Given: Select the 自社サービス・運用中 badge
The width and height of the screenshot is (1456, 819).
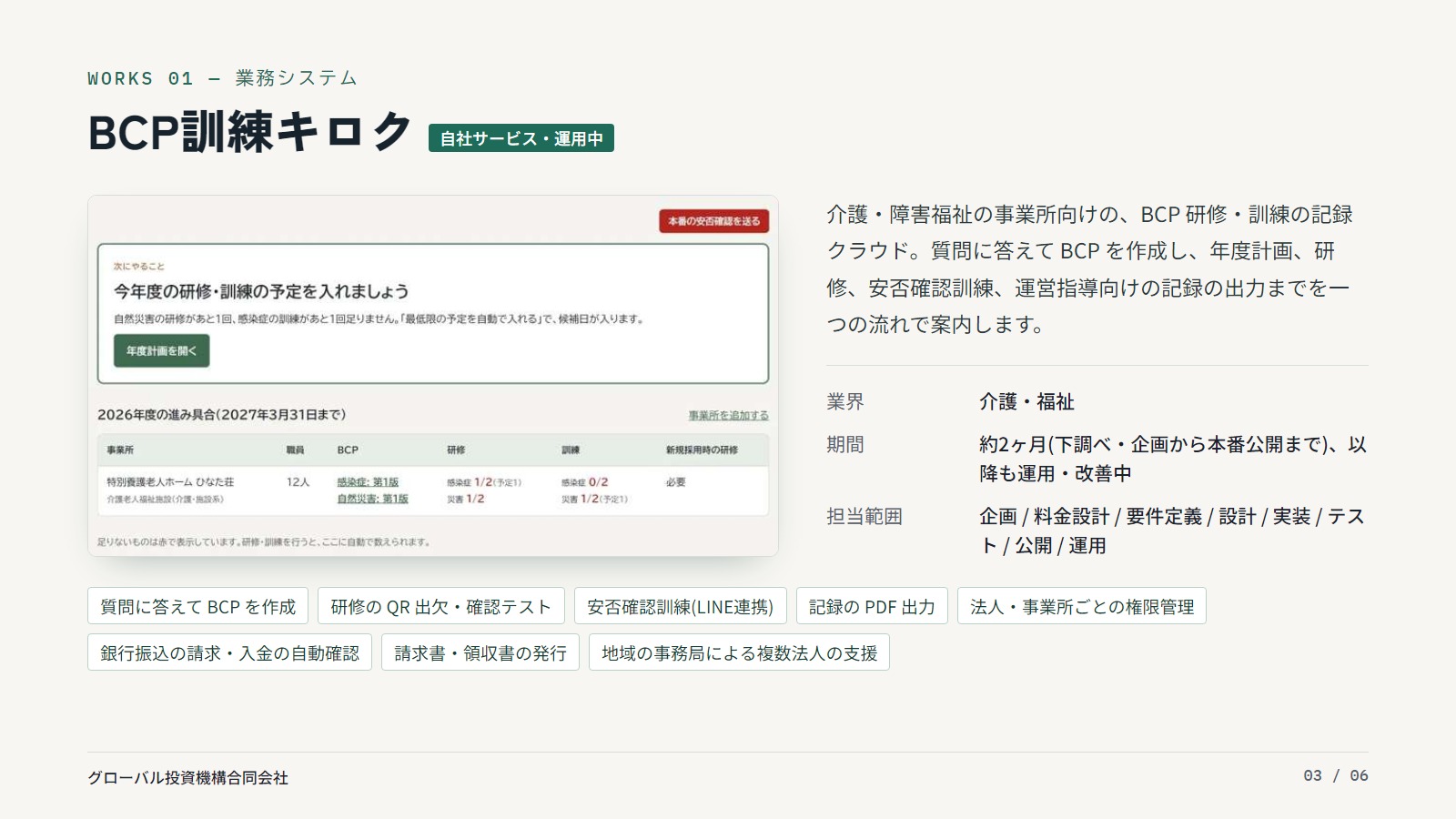Looking at the screenshot, I should click(521, 138).
